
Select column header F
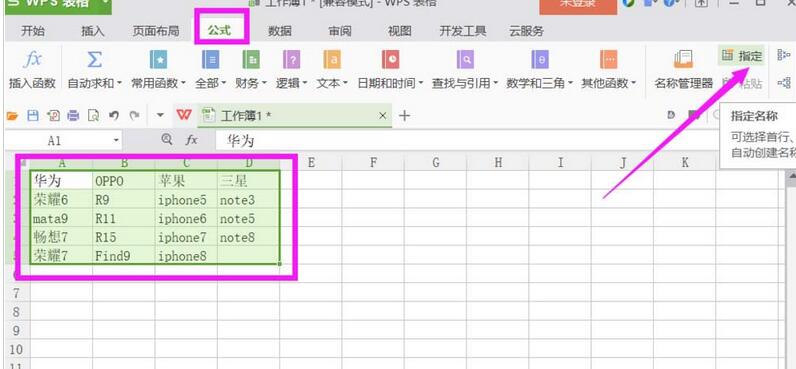click(373, 162)
